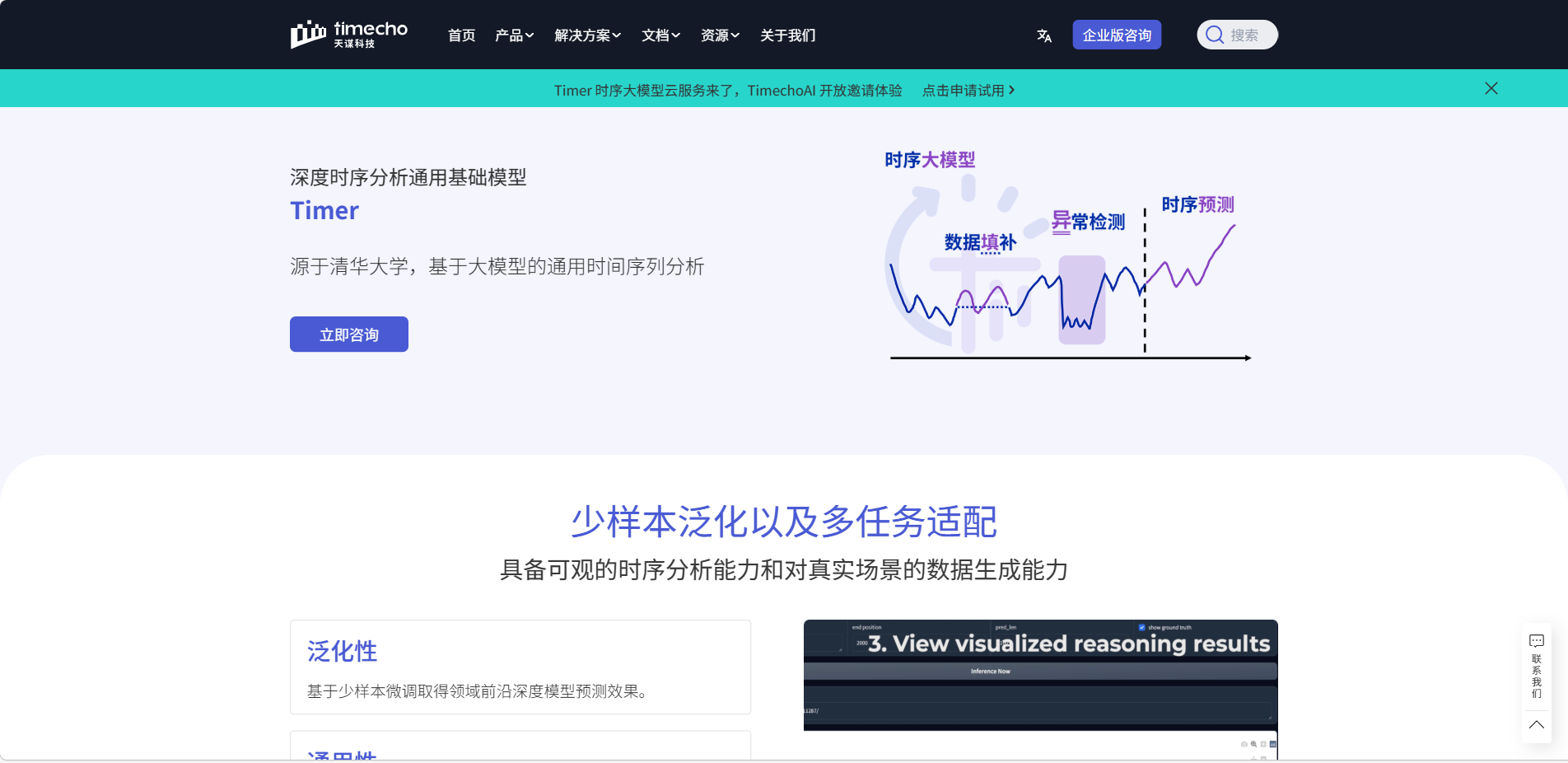Expand the 文档 menu
1568x763 pixels.
pyautogui.click(x=661, y=35)
